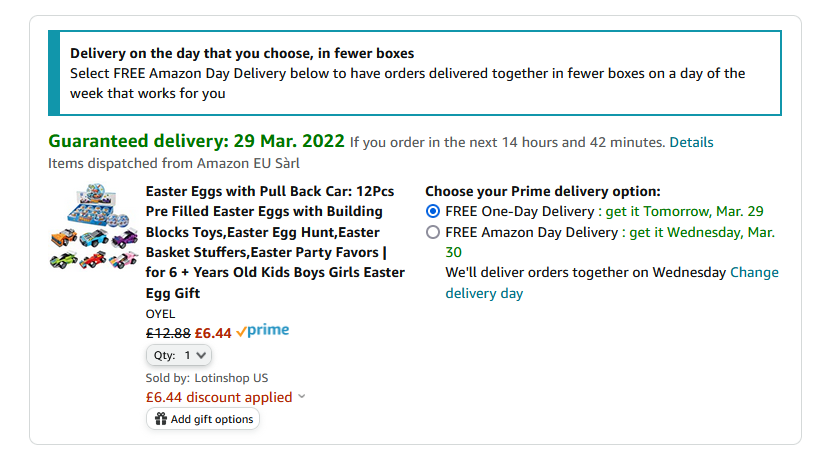Click the Add gift options button
The height and width of the screenshot is (455, 821).
click(203, 419)
